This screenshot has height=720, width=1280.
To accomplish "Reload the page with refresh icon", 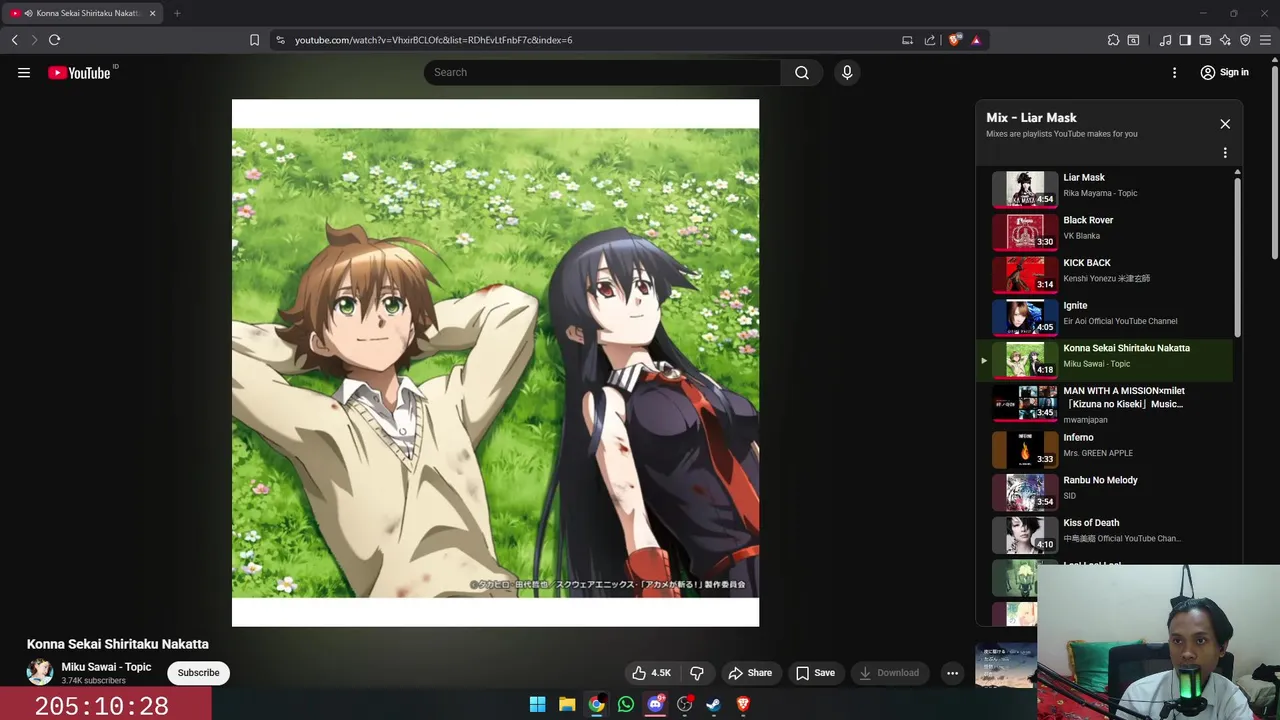I will (x=55, y=40).
